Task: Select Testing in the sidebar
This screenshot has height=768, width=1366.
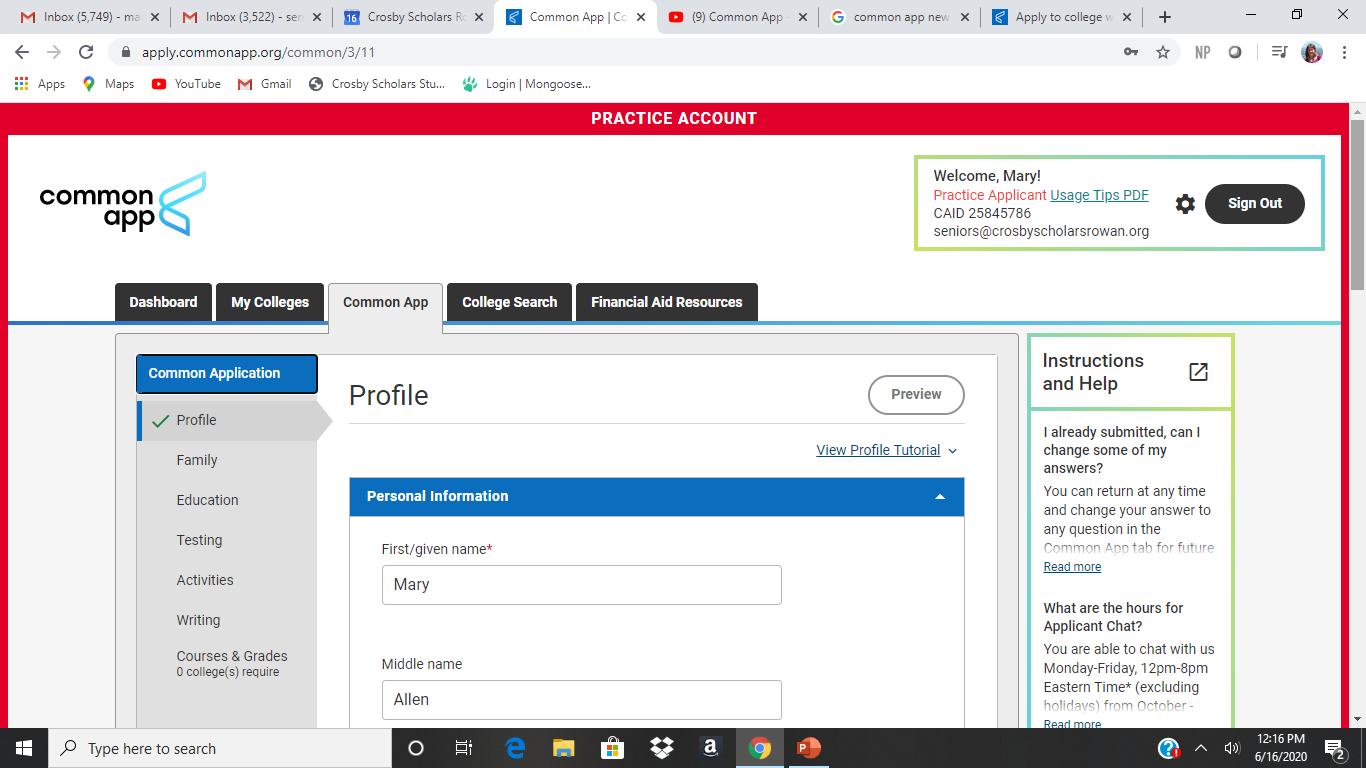Action: [199, 540]
